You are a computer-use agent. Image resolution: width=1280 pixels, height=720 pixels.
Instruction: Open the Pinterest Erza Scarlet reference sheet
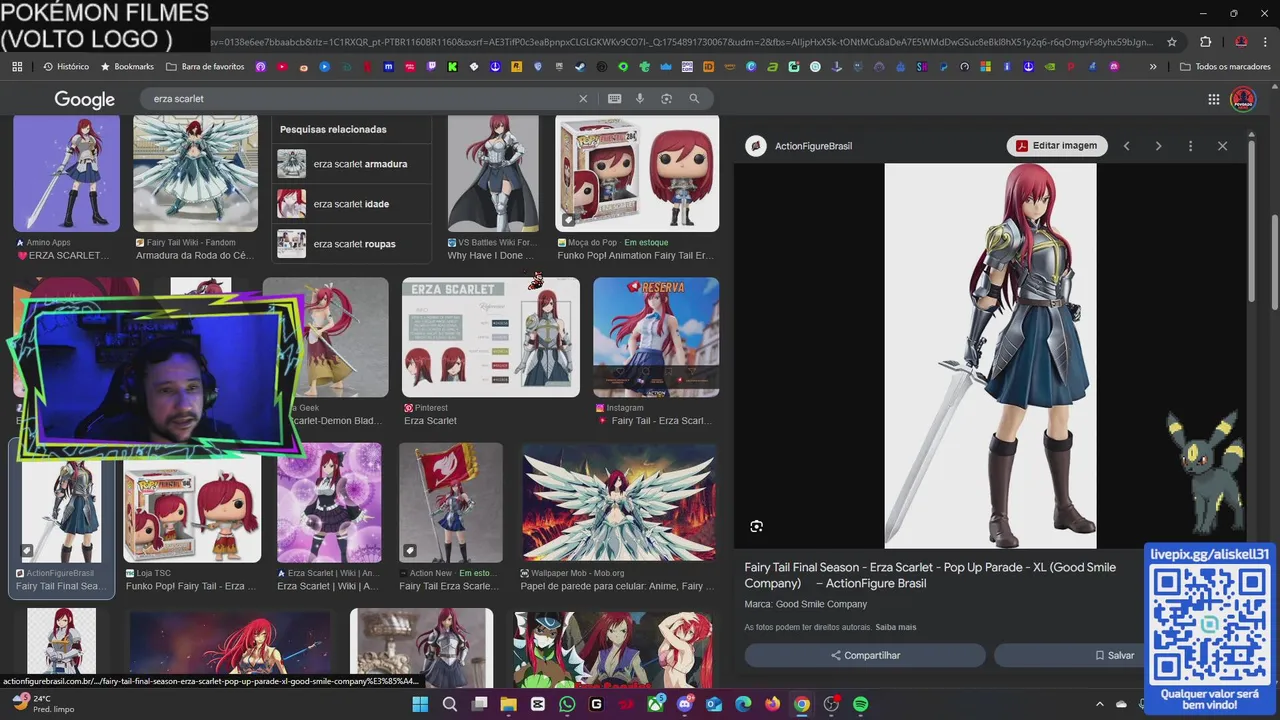(x=490, y=337)
